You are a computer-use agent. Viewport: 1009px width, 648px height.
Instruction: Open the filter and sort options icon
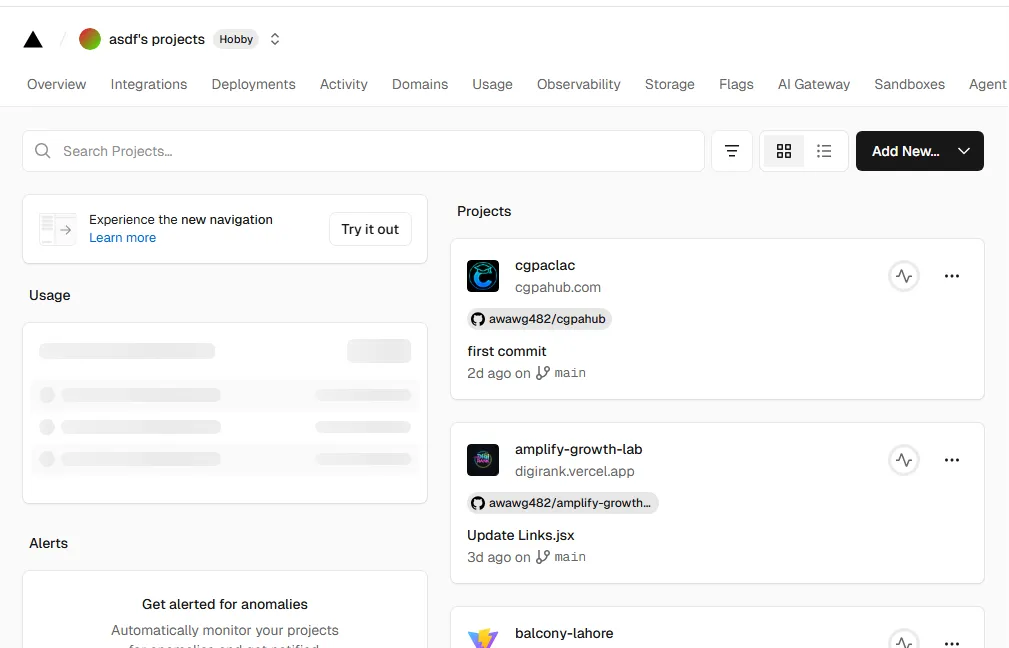pyautogui.click(x=732, y=151)
